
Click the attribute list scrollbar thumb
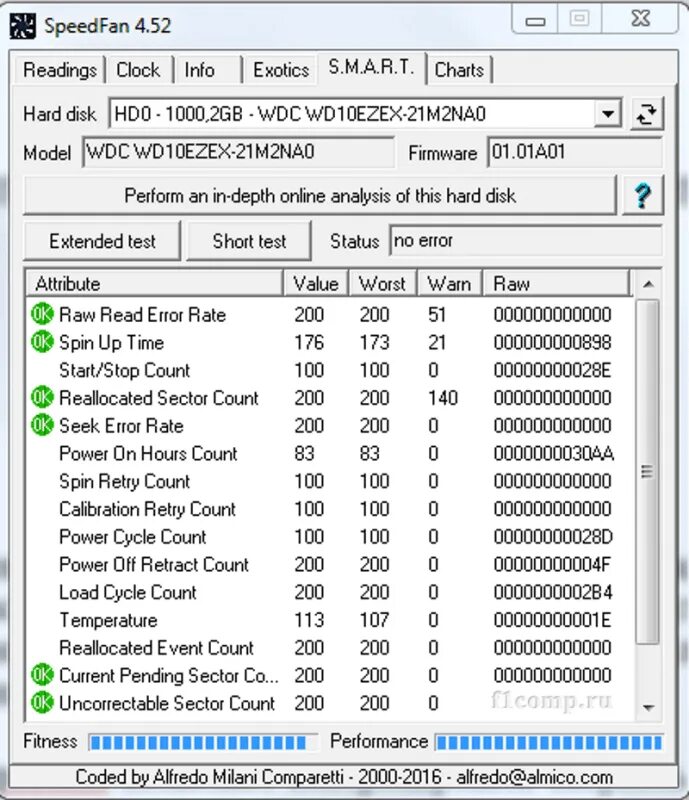(648, 472)
